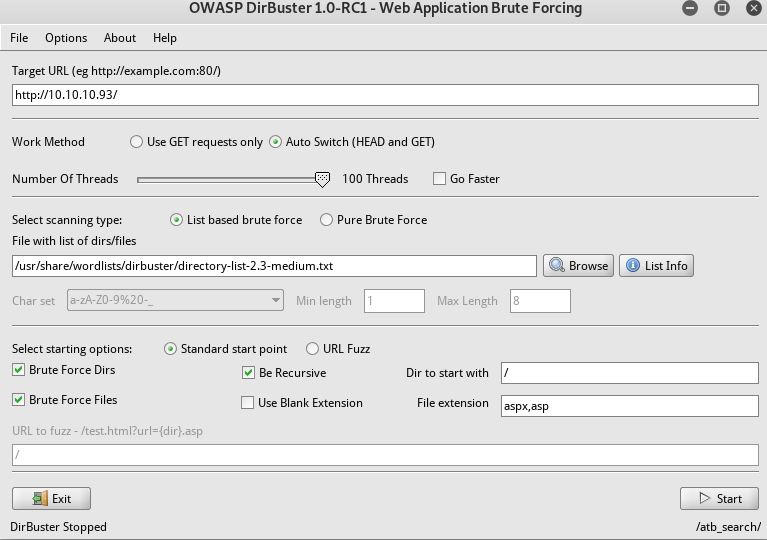Open the File menu

pos(19,38)
